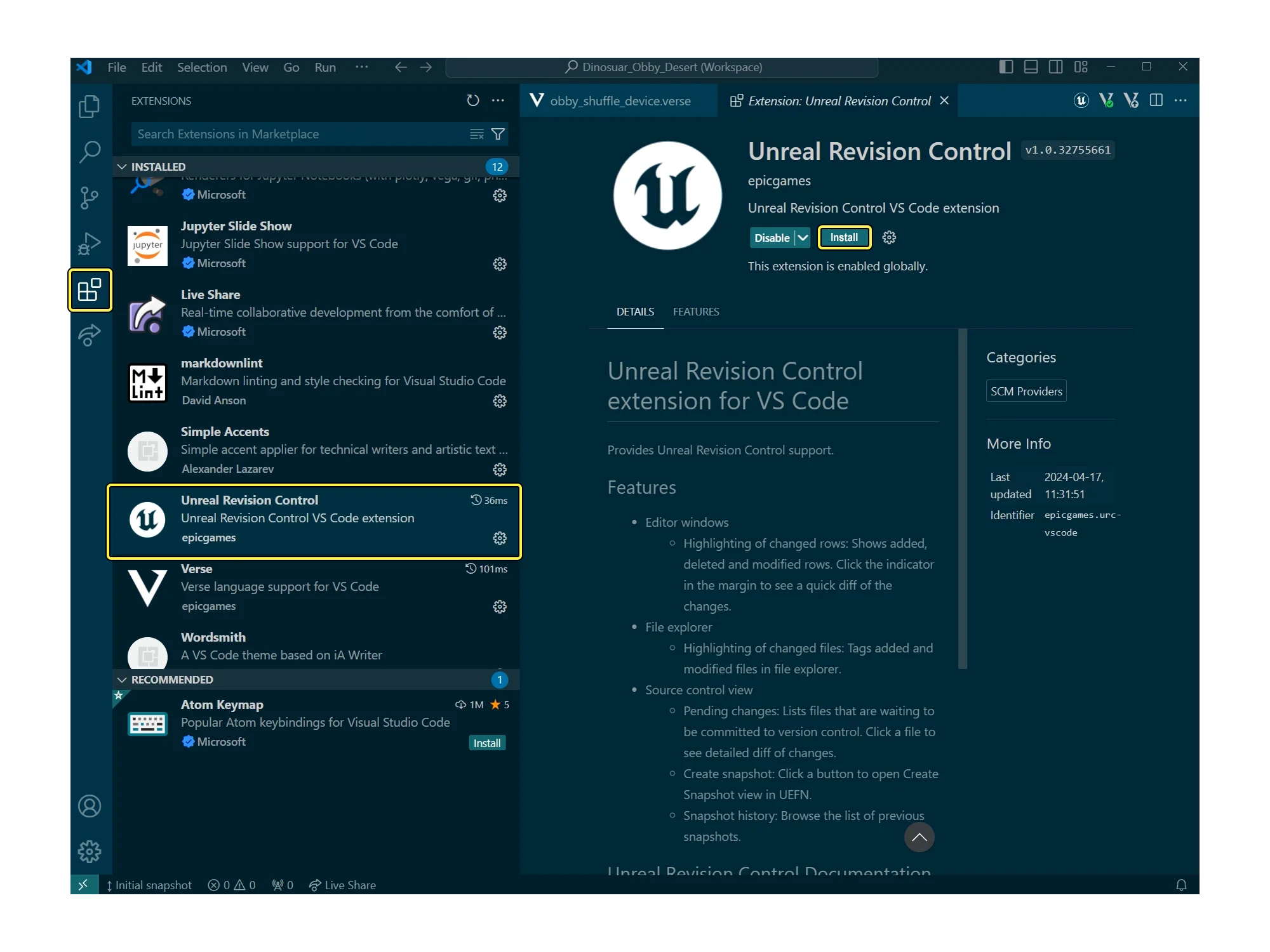Open Extensions panel Views and More Actions
This screenshot has height=952, width=1270.
coord(498,100)
